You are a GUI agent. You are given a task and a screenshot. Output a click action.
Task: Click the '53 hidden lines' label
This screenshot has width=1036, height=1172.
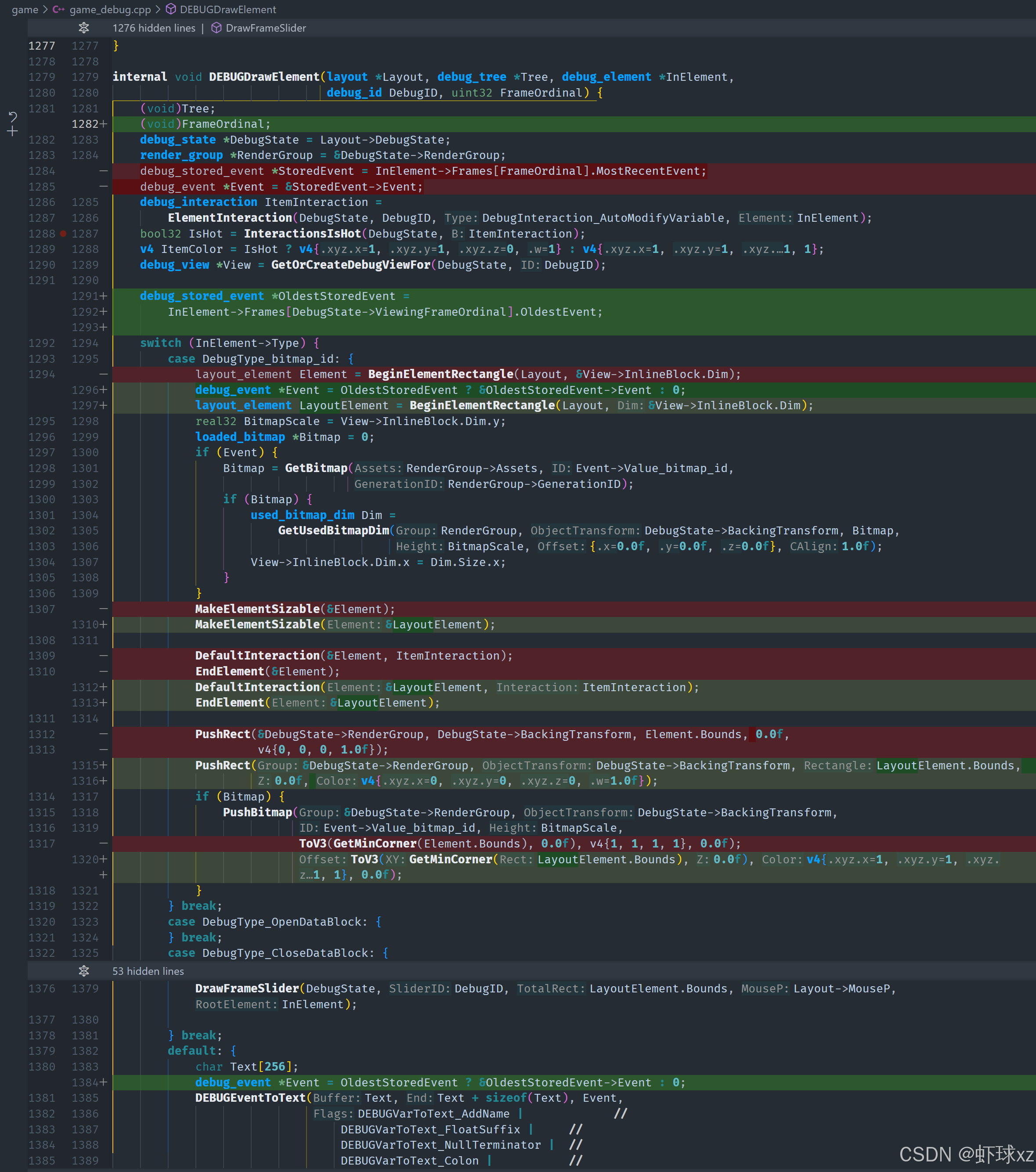click(148, 971)
